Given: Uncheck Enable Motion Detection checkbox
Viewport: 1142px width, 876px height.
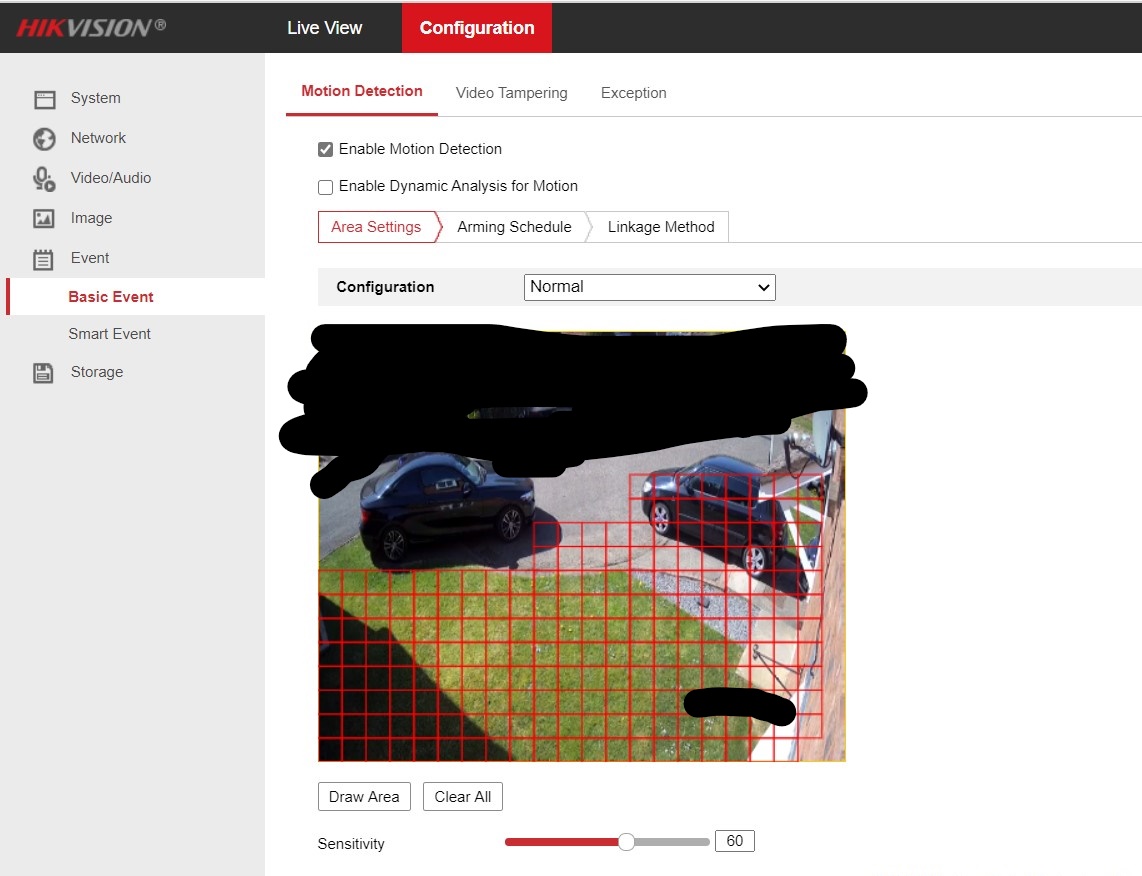Looking at the screenshot, I should [325, 150].
